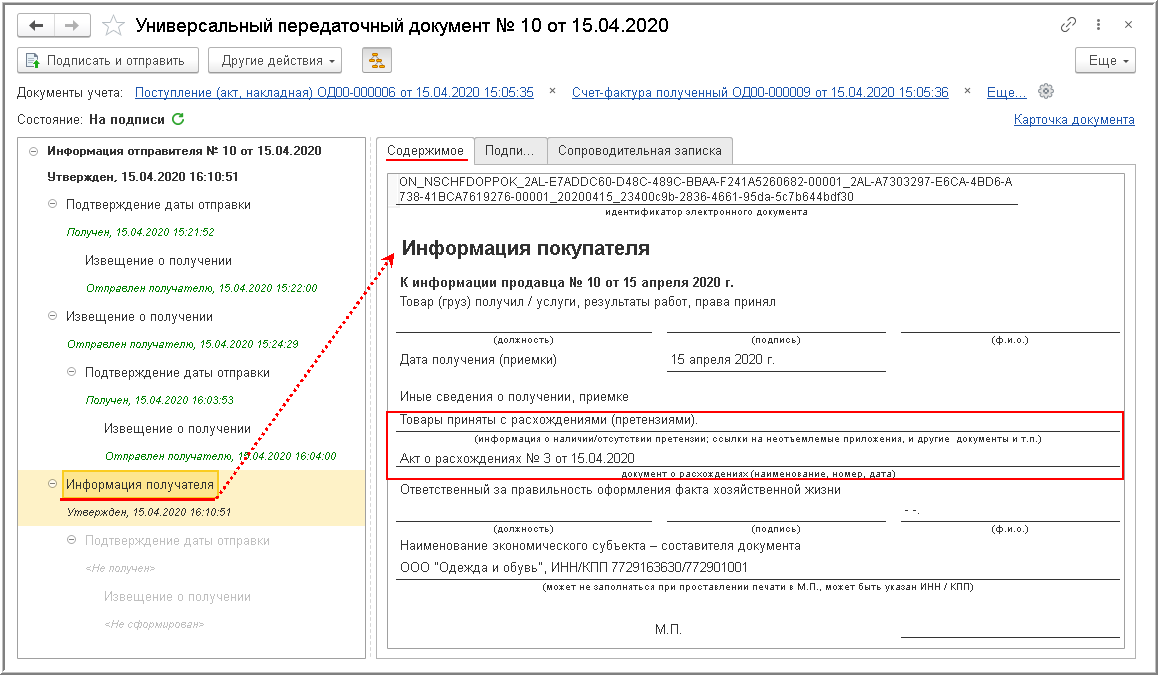
Task: Click Товары приняты с расхождениями (претензиями) line
Action: [x=549, y=420]
